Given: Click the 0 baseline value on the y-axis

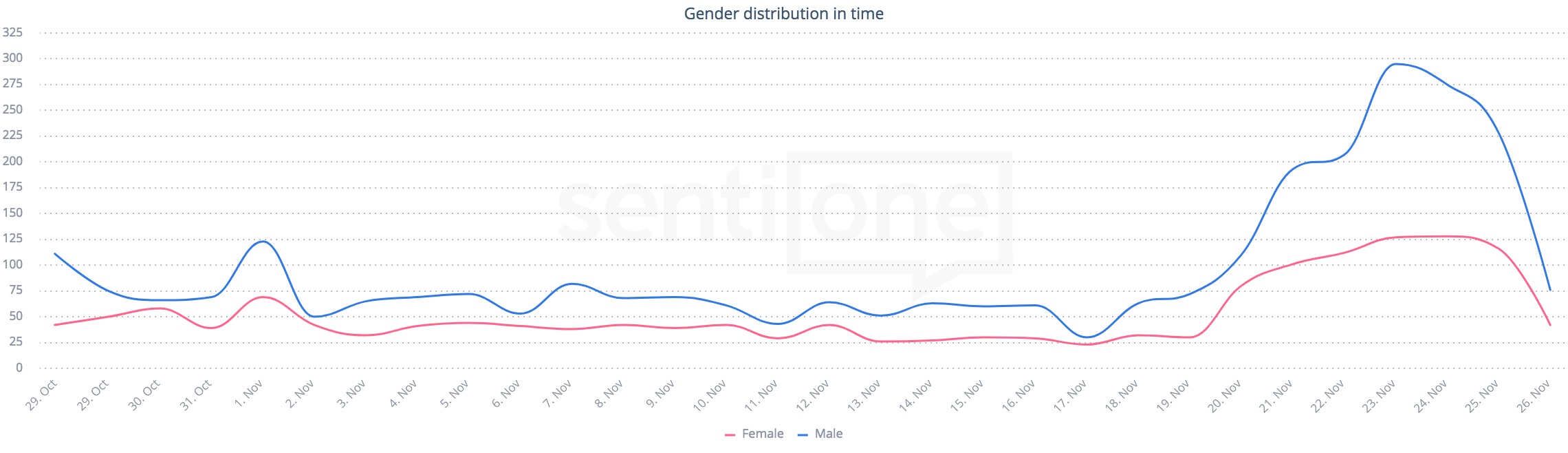Looking at the screenshot, I should pos(19,368).
